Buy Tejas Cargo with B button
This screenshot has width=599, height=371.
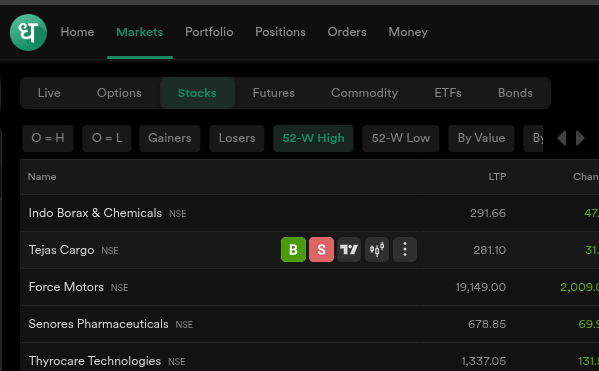[293, 249]
